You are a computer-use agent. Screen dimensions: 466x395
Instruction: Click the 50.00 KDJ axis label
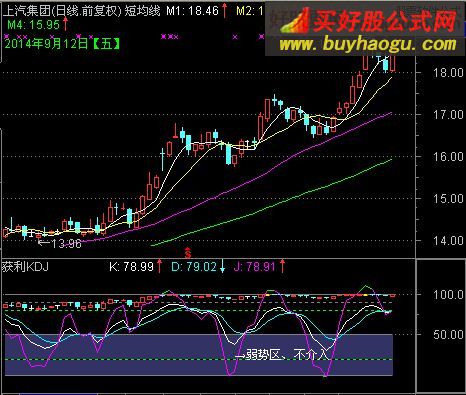[x=448, y=334]
